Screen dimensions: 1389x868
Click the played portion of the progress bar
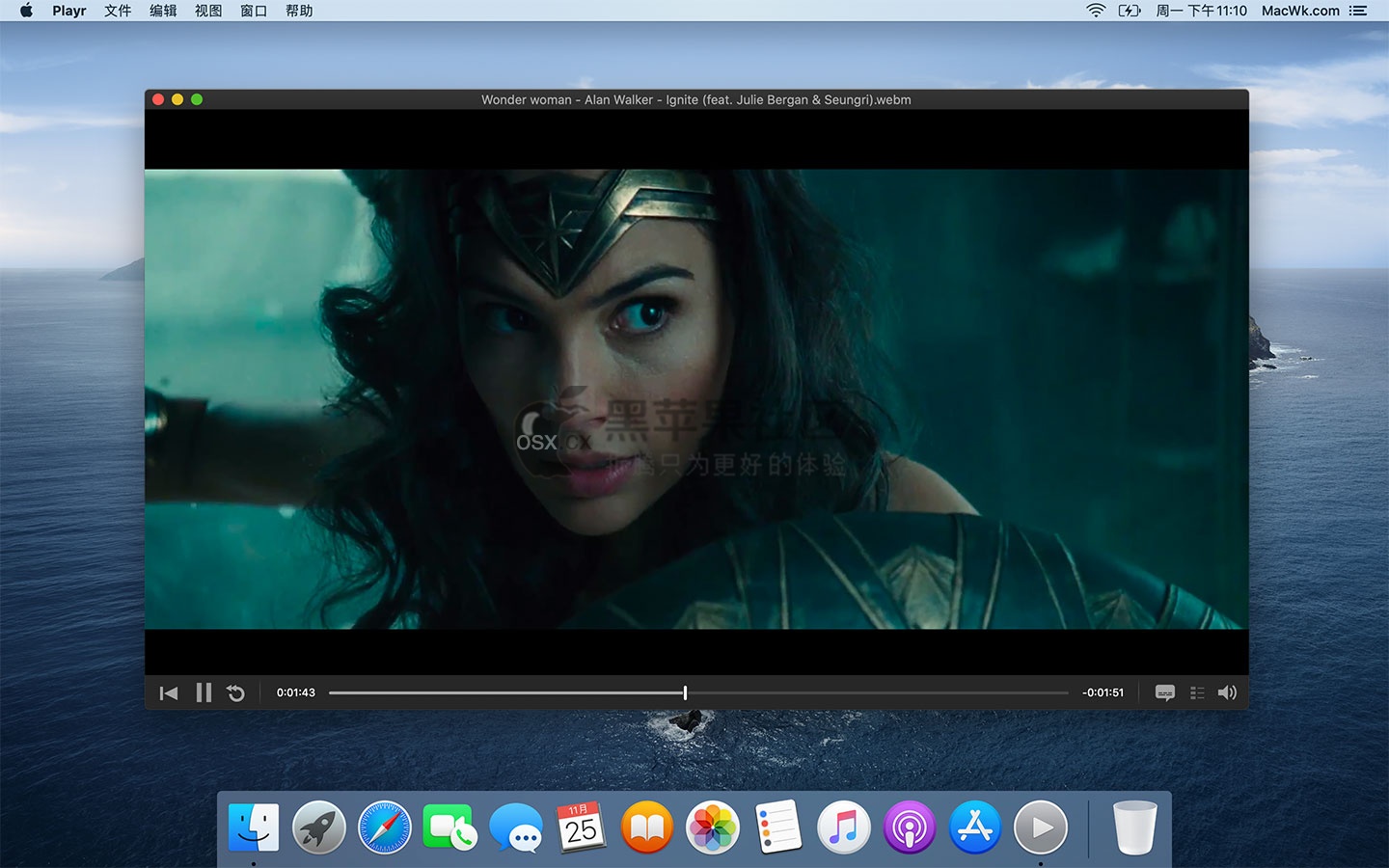[506, 692]
